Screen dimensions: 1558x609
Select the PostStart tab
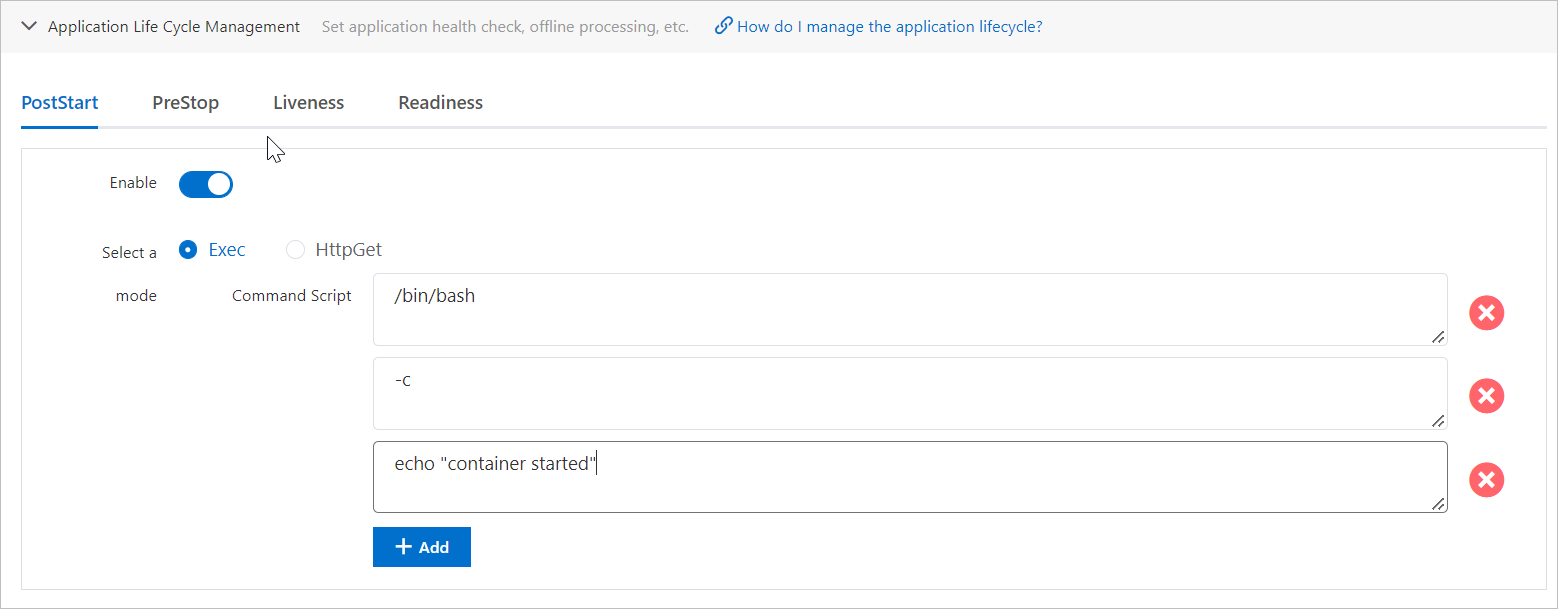pyautogui.click(x=59, y=103)
